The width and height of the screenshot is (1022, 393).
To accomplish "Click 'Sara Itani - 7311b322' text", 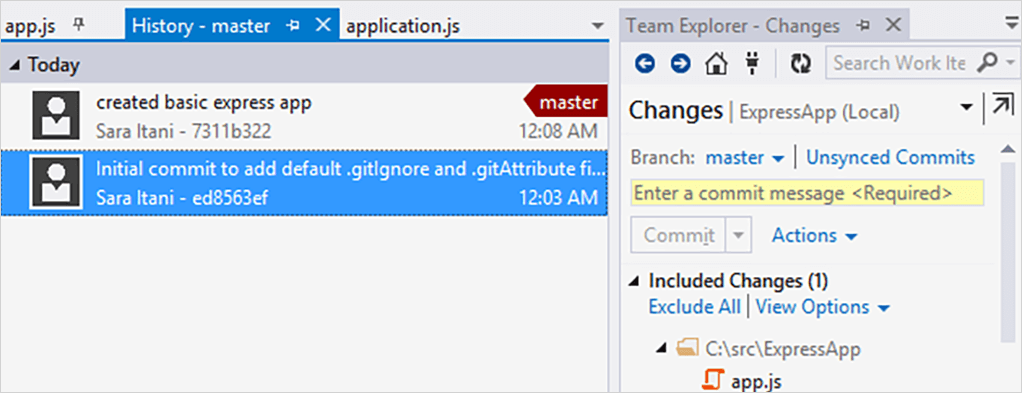I will pos(183,132).
